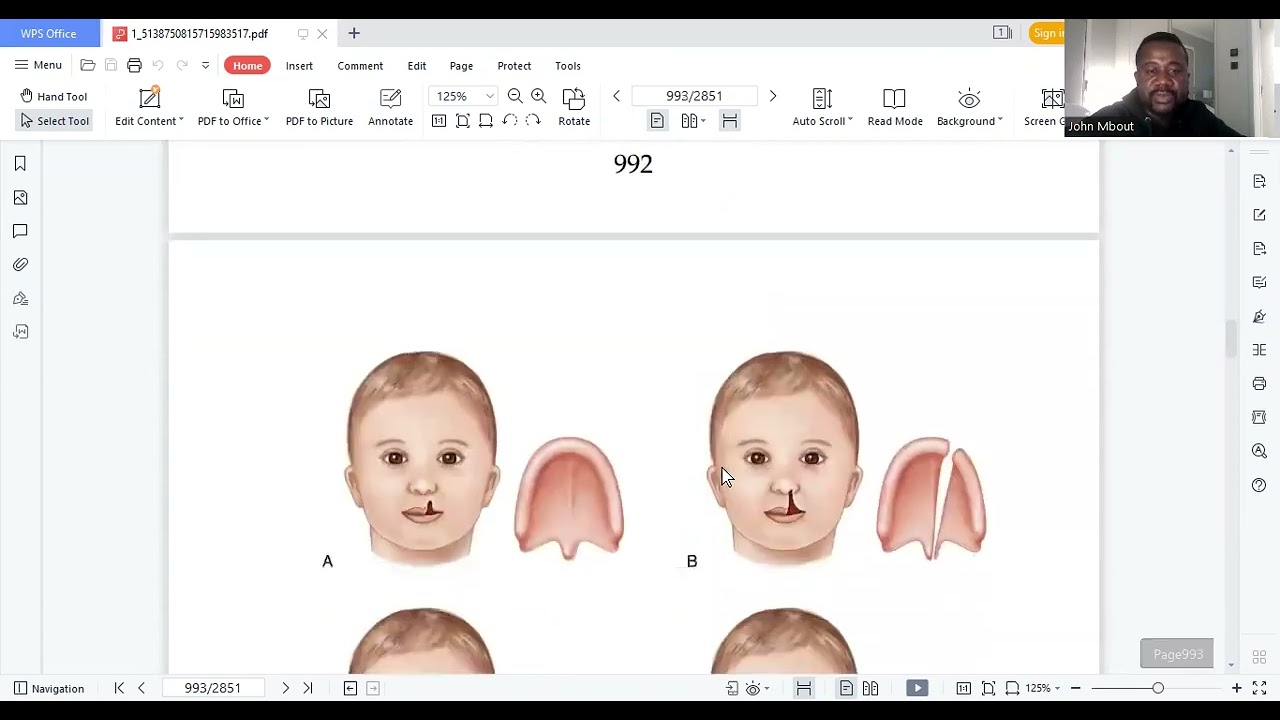Click the plus zoom-in button by slider
1280x720 pixels.
[1236, 688]
